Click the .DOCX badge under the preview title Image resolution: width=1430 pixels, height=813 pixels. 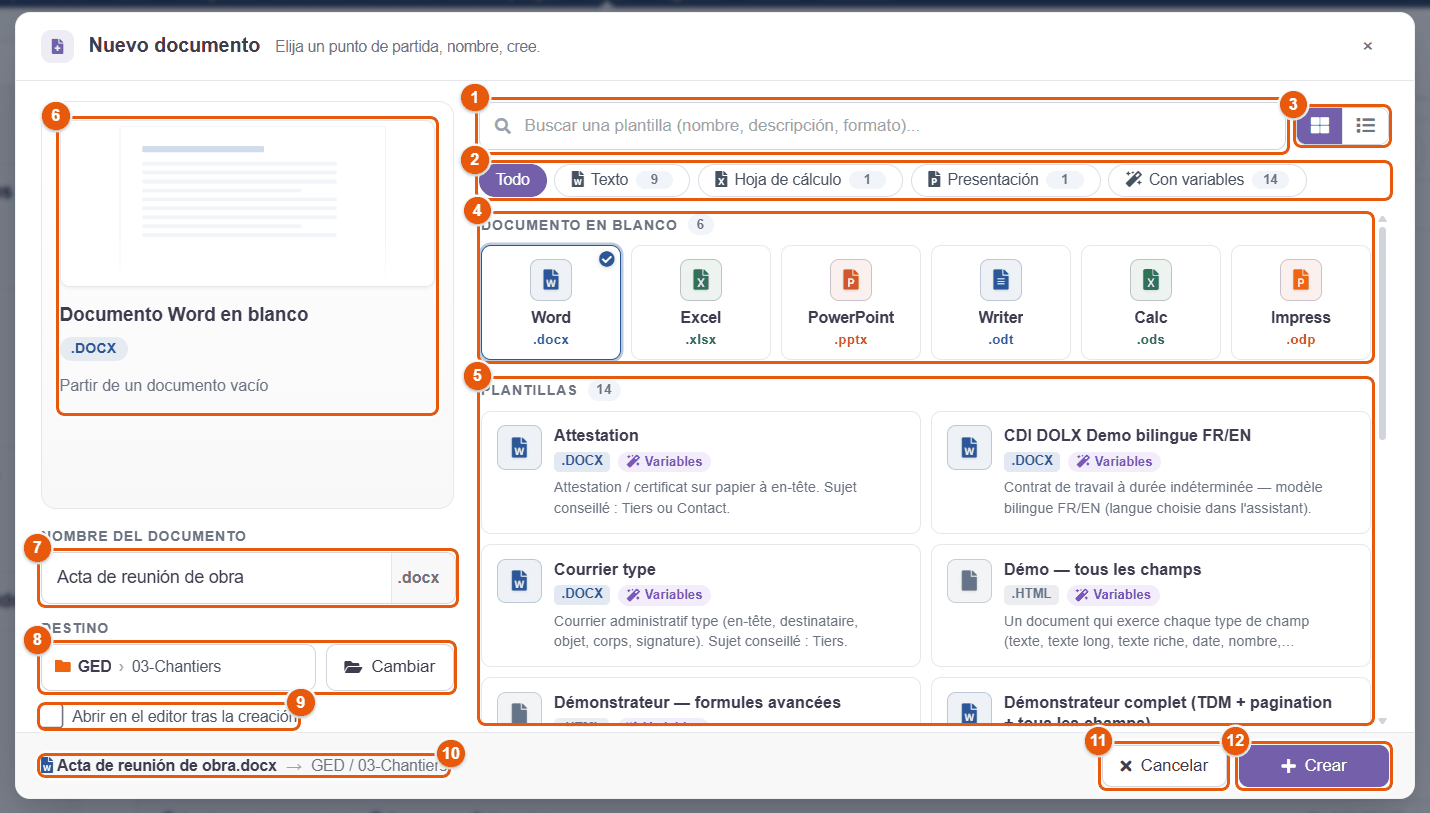pos(94,348)
